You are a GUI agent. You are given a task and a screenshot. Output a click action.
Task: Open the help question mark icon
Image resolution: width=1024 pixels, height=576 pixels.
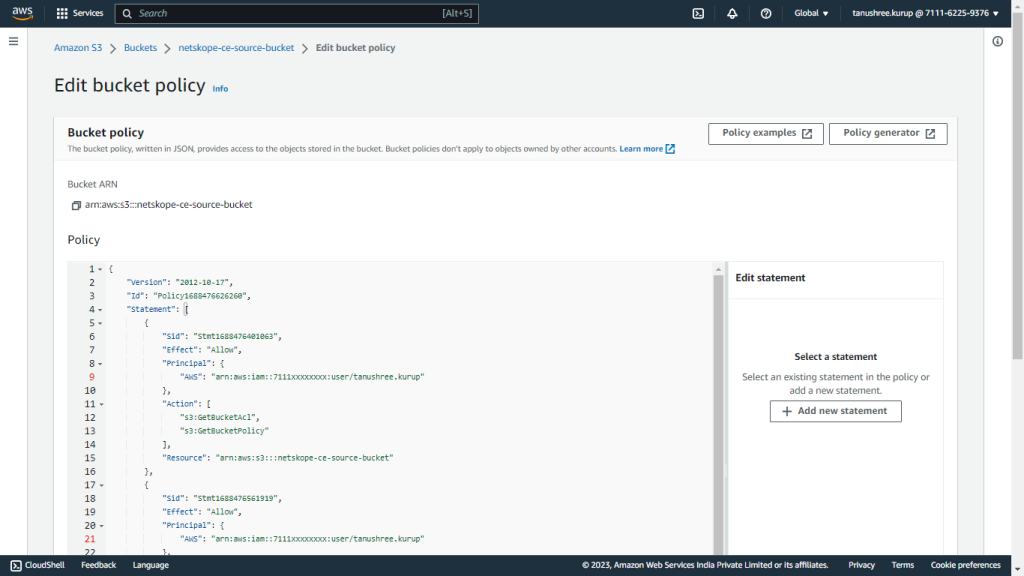click(x=766, y=13)
